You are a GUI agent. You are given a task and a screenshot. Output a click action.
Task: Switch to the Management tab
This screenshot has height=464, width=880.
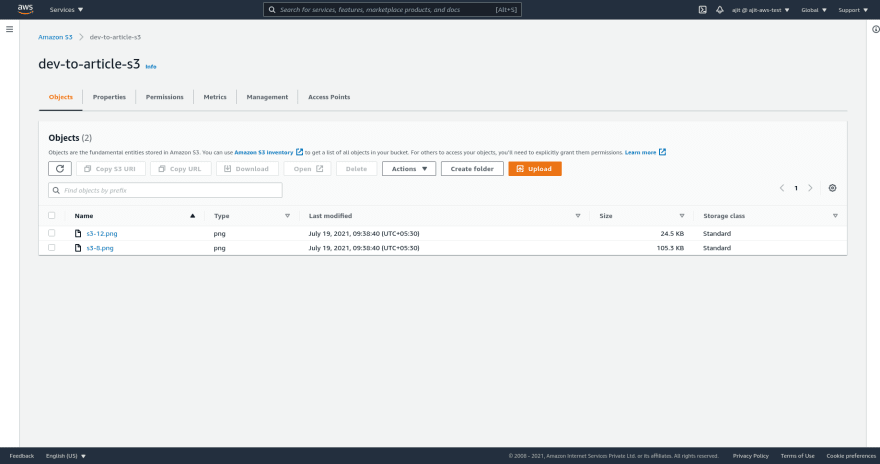267,97
